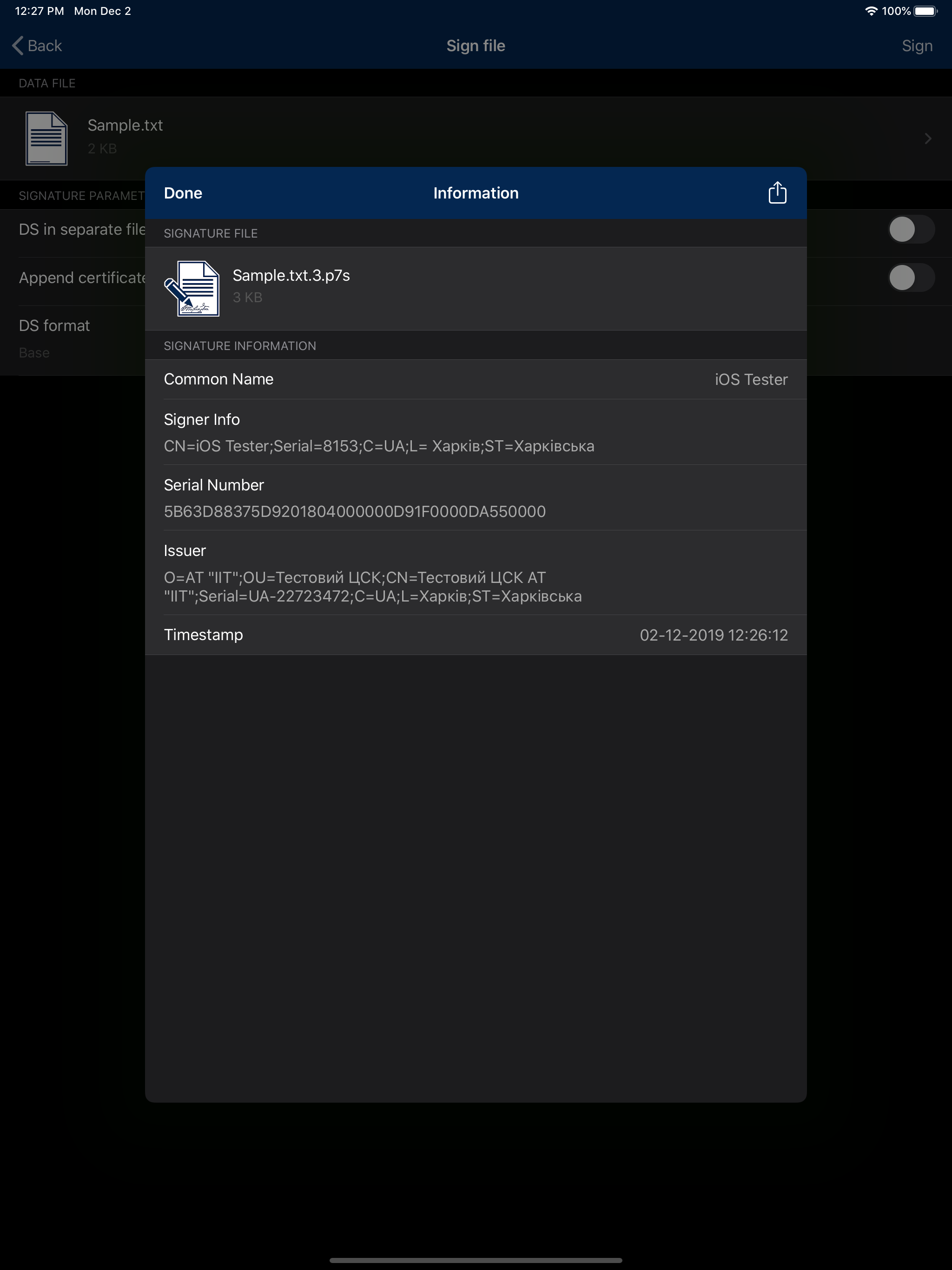This screenshot has height=1270, width=952.
Task: Select the iOS Tester common name value
Action: pos(751,379)
